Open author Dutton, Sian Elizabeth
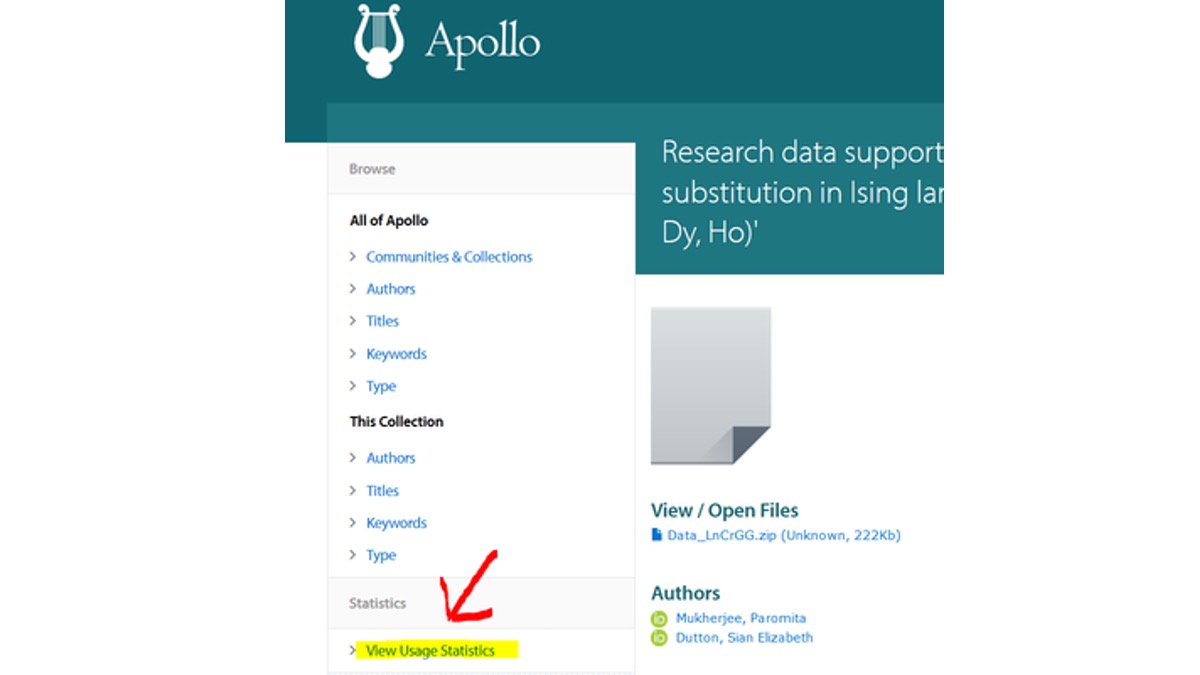Viewport: 1200px width, 675px height. [x=744, y=637]
